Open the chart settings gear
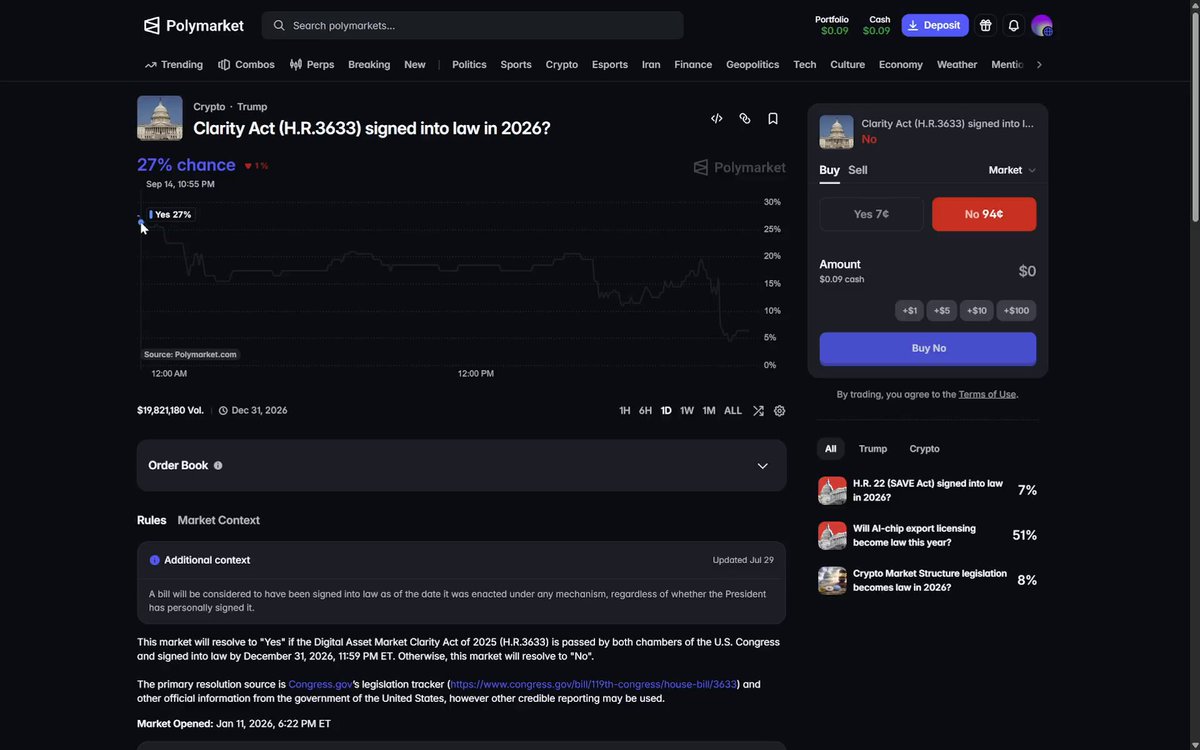1200x750 pixels. [x=780, y=411]
